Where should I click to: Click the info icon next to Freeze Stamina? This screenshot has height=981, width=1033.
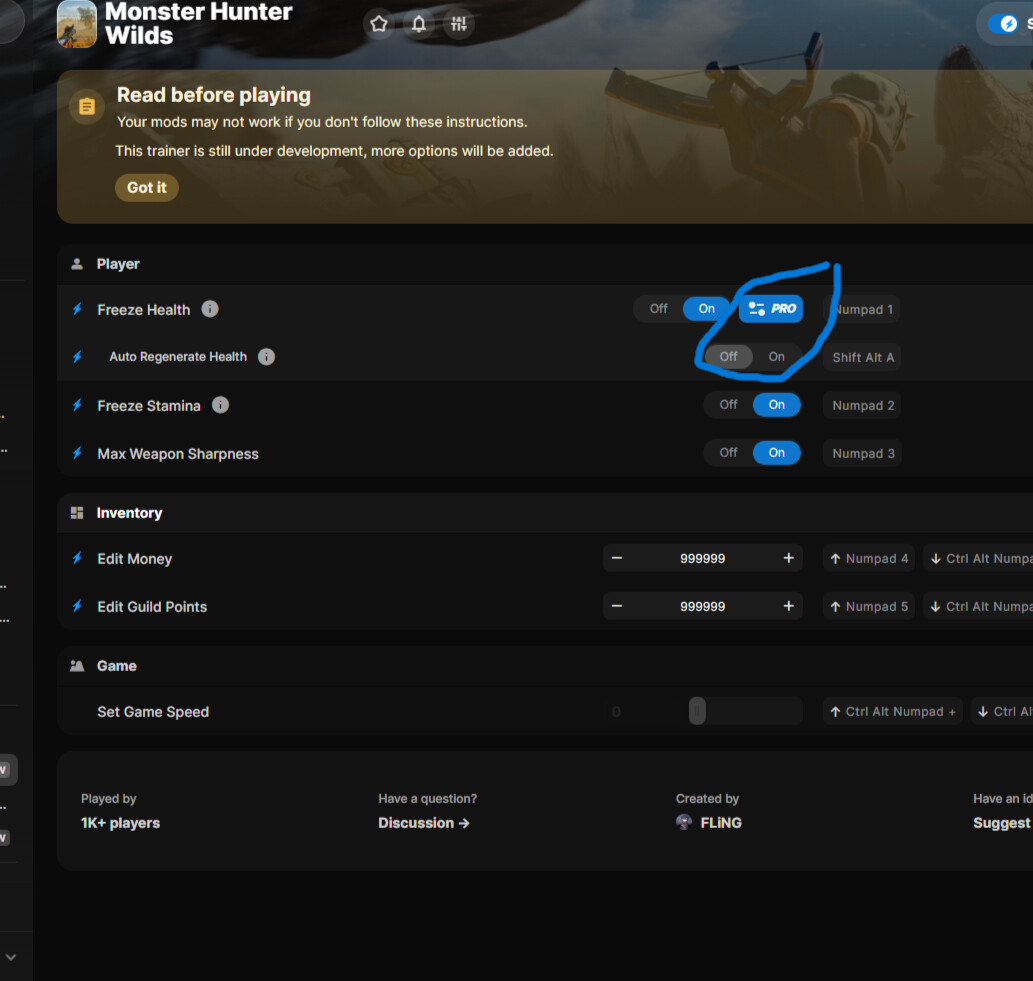(x=220, y=405)
